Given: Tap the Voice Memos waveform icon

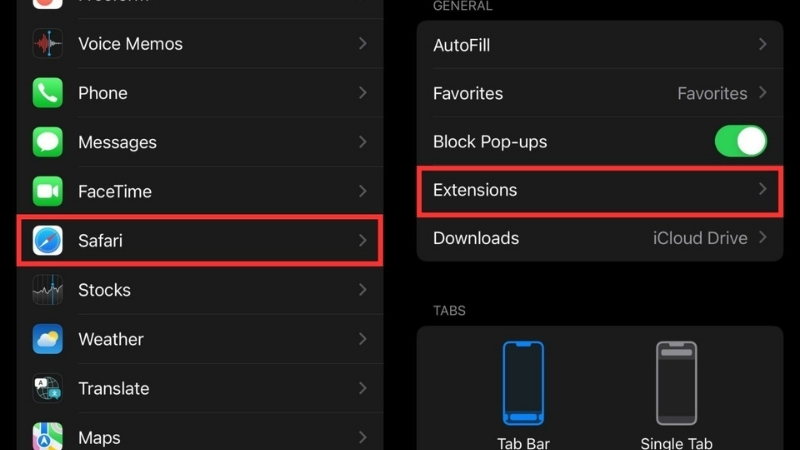Looking at the screenshot, I should coord(47,44).
